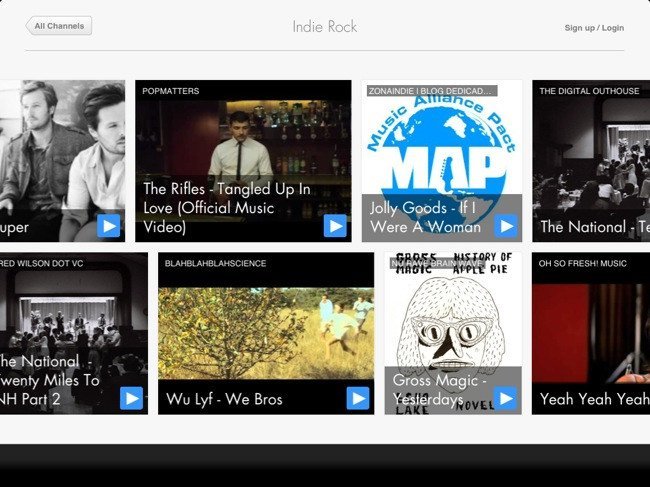Play Jolly Goods - If I Were A Woman

tap(506, 226)
